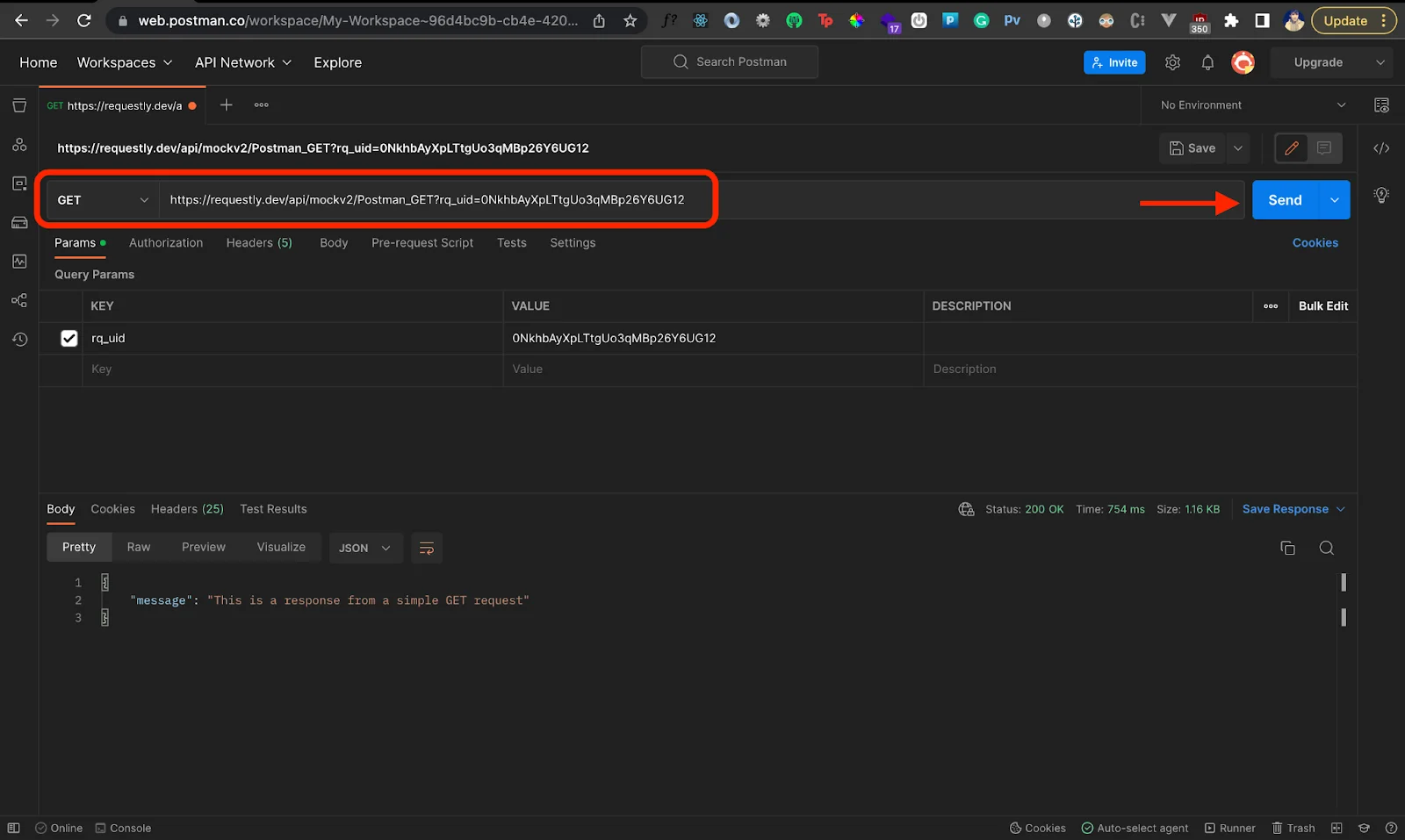Screen dimensions: 1405x840
Task: Open the request Body tab
Action: [334, 243]
